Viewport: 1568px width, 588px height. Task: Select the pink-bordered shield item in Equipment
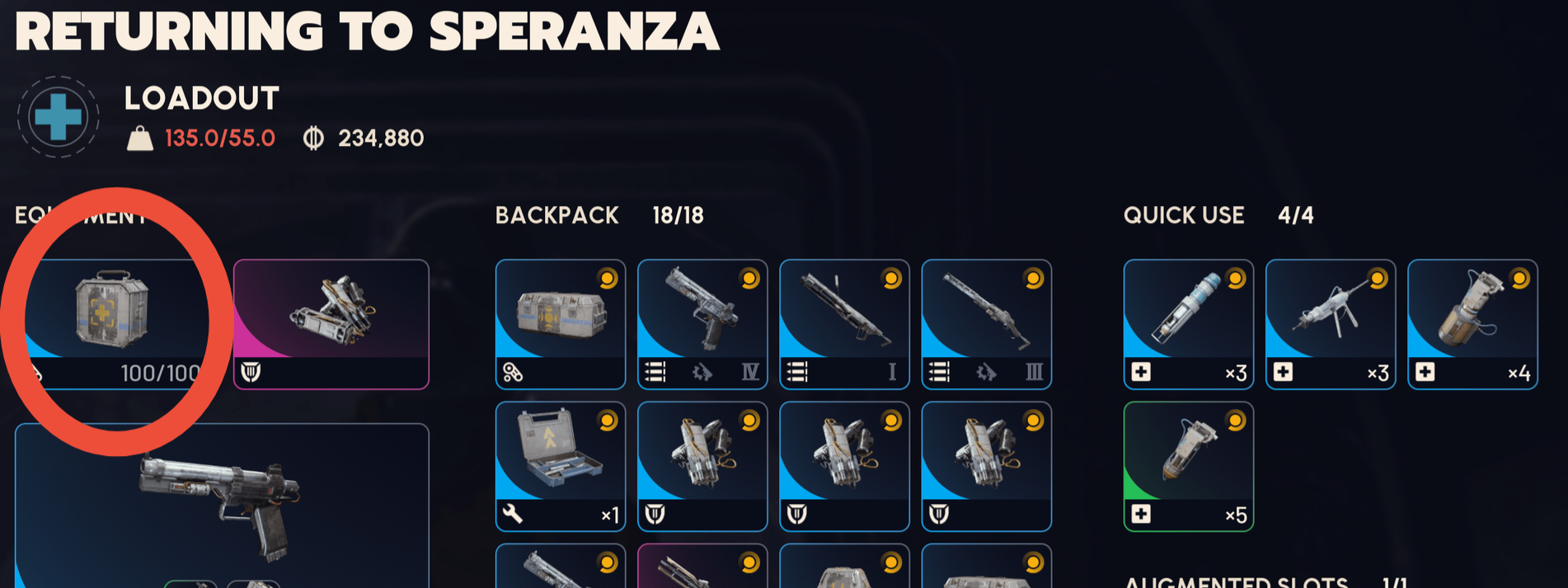point(331,324)
